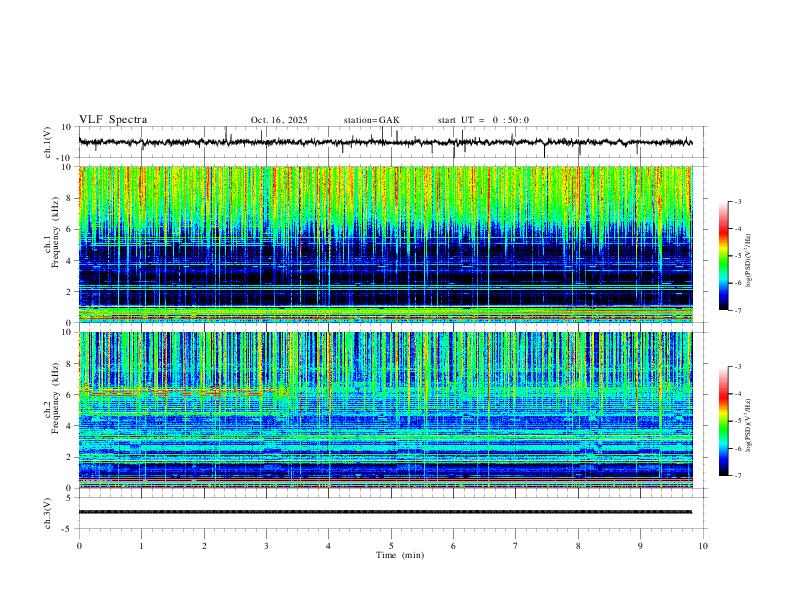Viewport: 792px width, 612px height.
Task: Click time axis tick label "8"
Action: point(578,546)
